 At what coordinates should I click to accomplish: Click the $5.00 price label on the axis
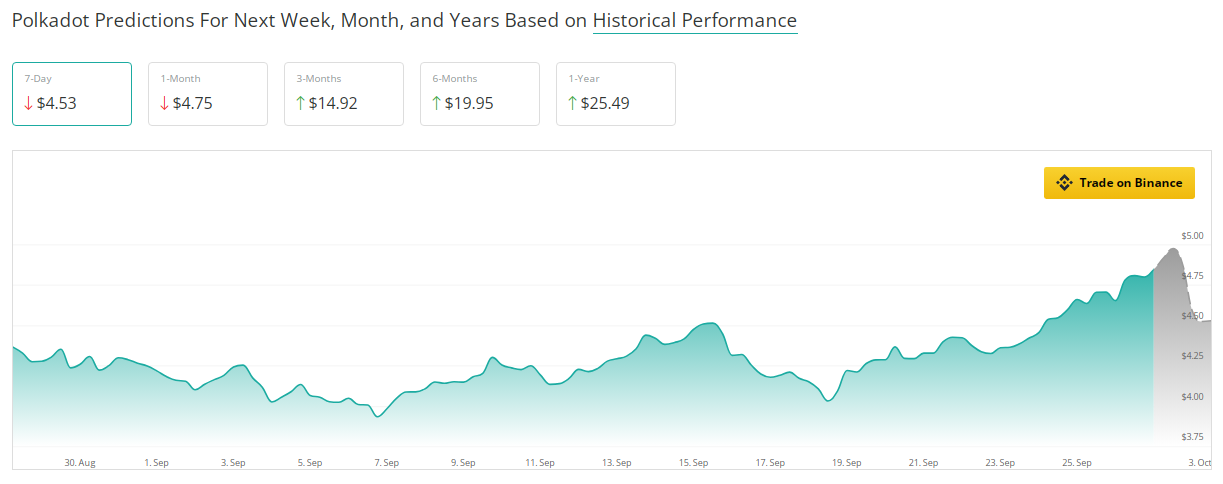(x=1193, y=236)
